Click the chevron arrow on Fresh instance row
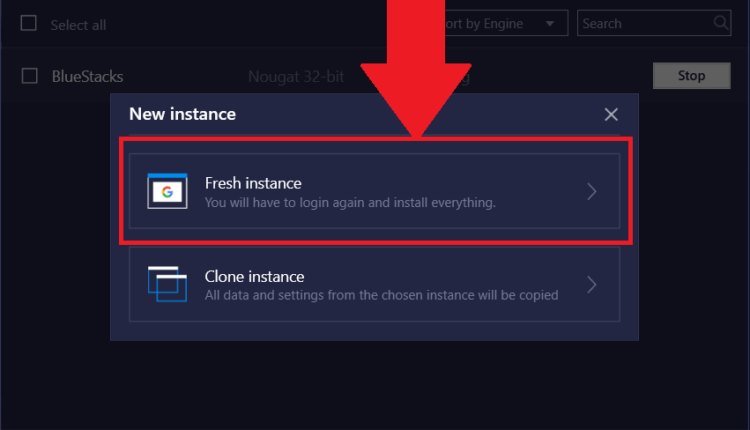The image size is (750, 430). click(592, 192)
